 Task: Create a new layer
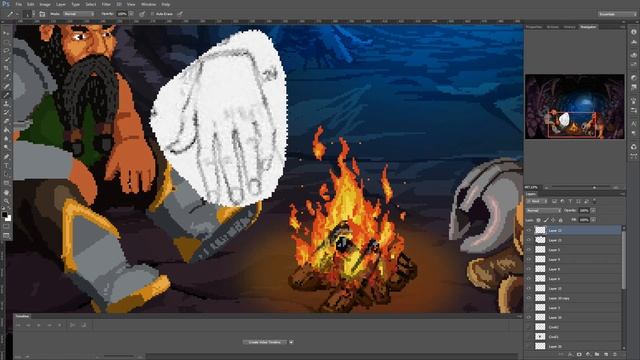coord(606,354)
